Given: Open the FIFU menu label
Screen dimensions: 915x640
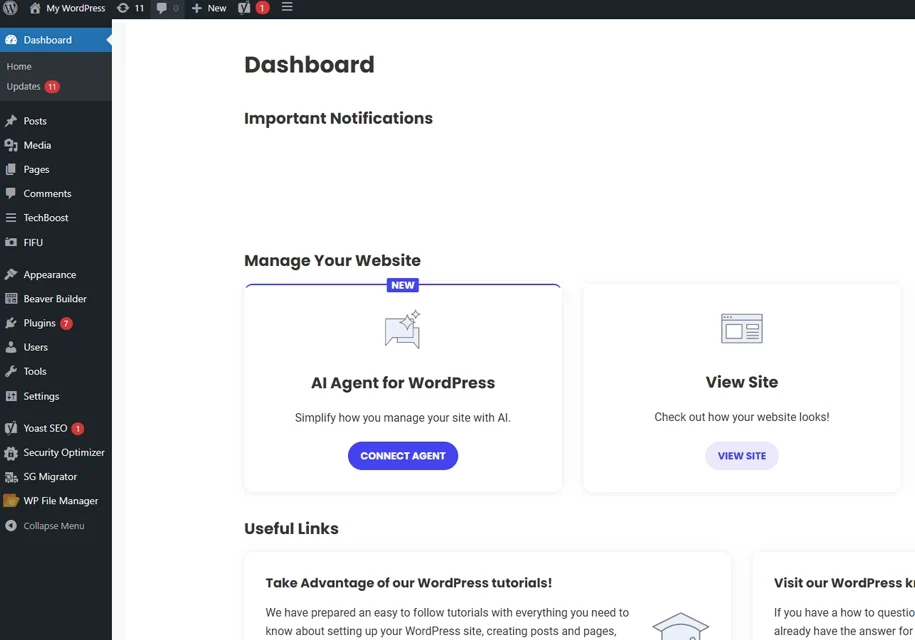Looking at the screenshot, I should click(x=33, y=242).
